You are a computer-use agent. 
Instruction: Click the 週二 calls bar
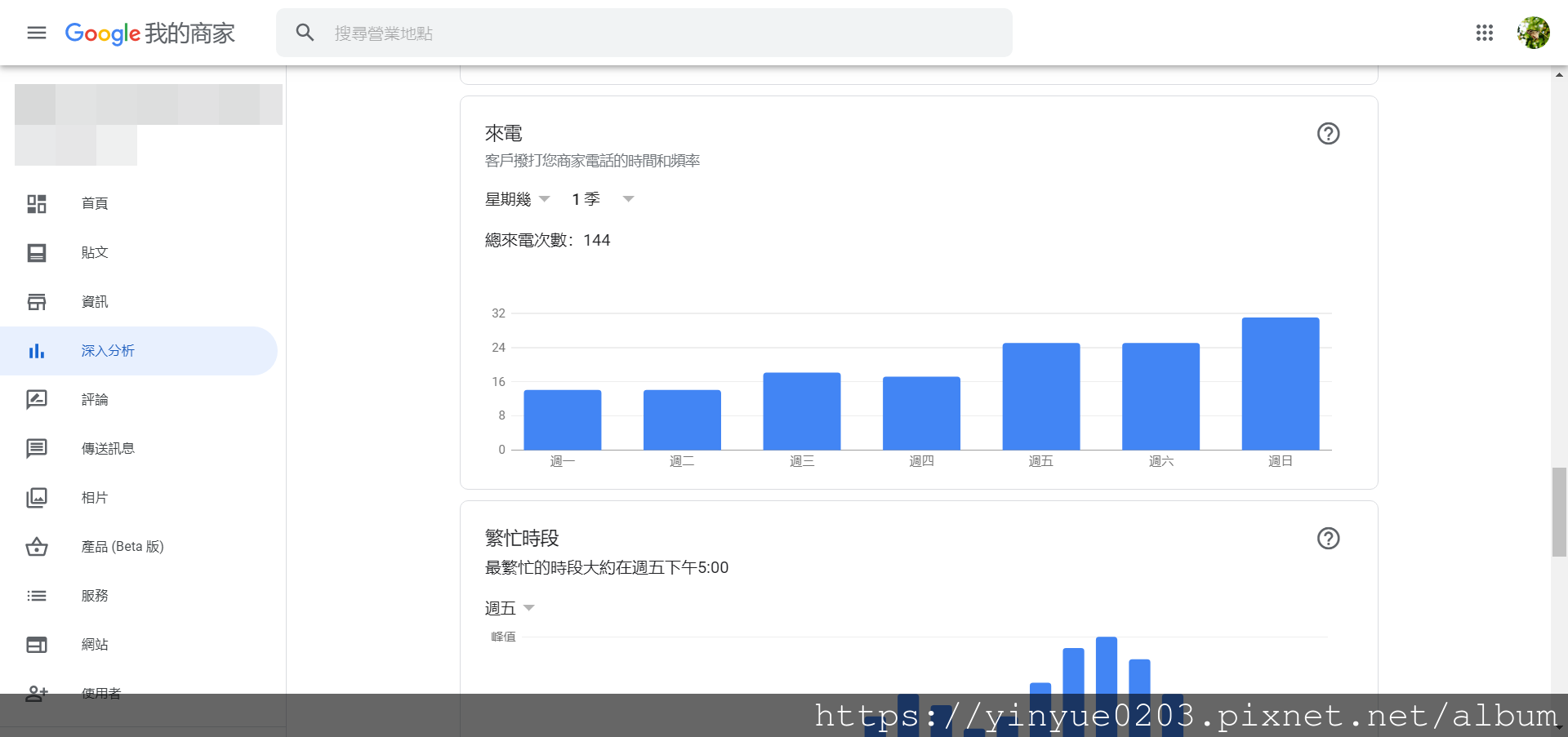682,420
